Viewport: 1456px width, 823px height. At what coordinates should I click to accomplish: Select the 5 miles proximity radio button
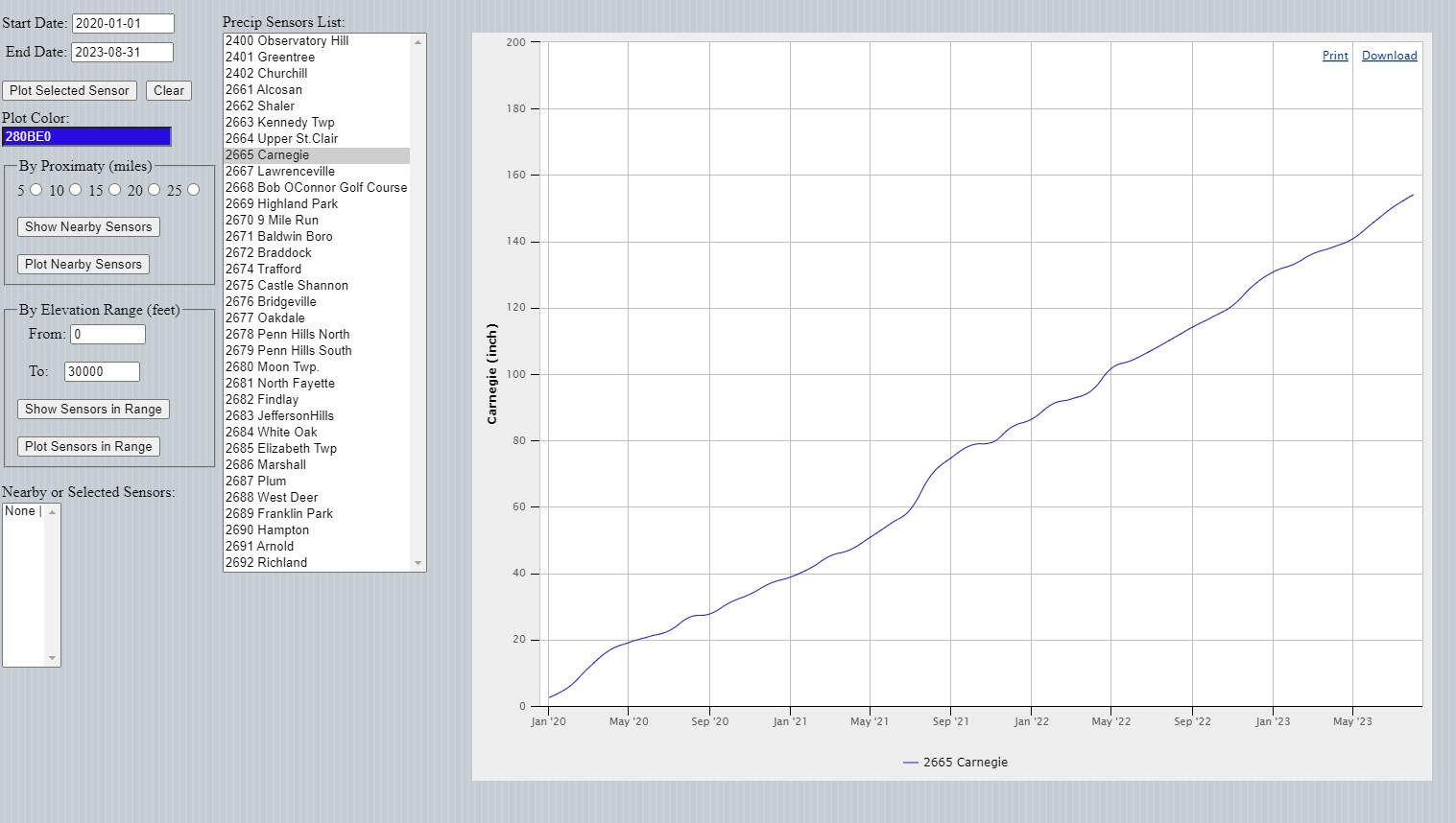[x=36, y=190]
